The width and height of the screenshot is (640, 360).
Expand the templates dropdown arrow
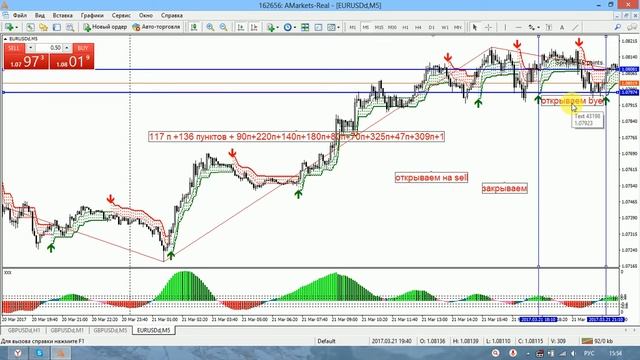[338, 27]
